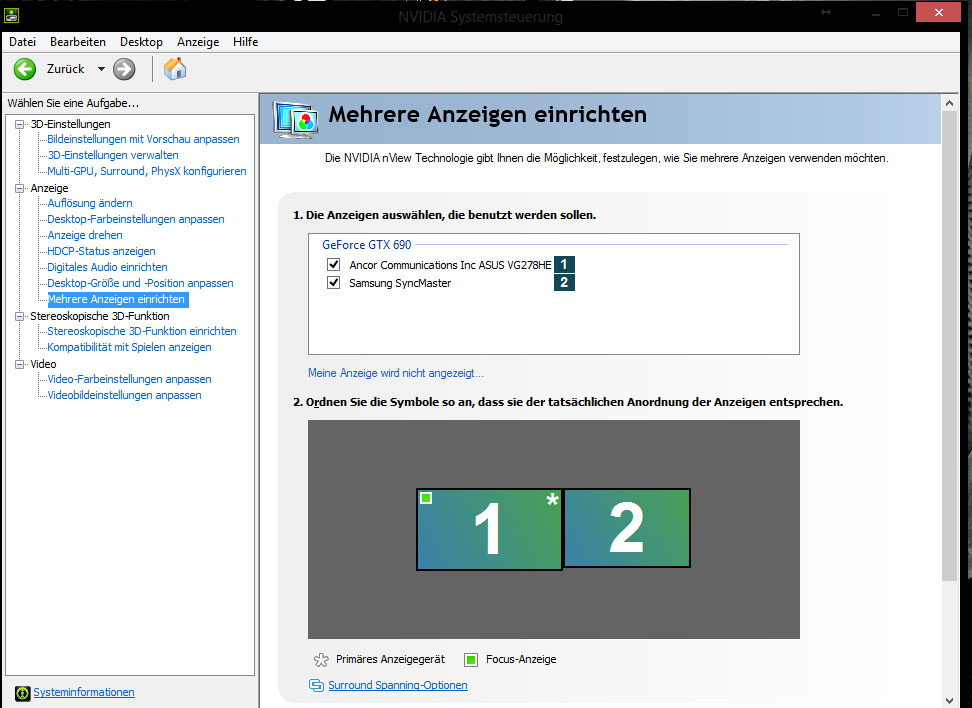972x708 pixels.
Task: Open Desktop-Größe und -Position anpassen
Action: (x=140, y=283)
